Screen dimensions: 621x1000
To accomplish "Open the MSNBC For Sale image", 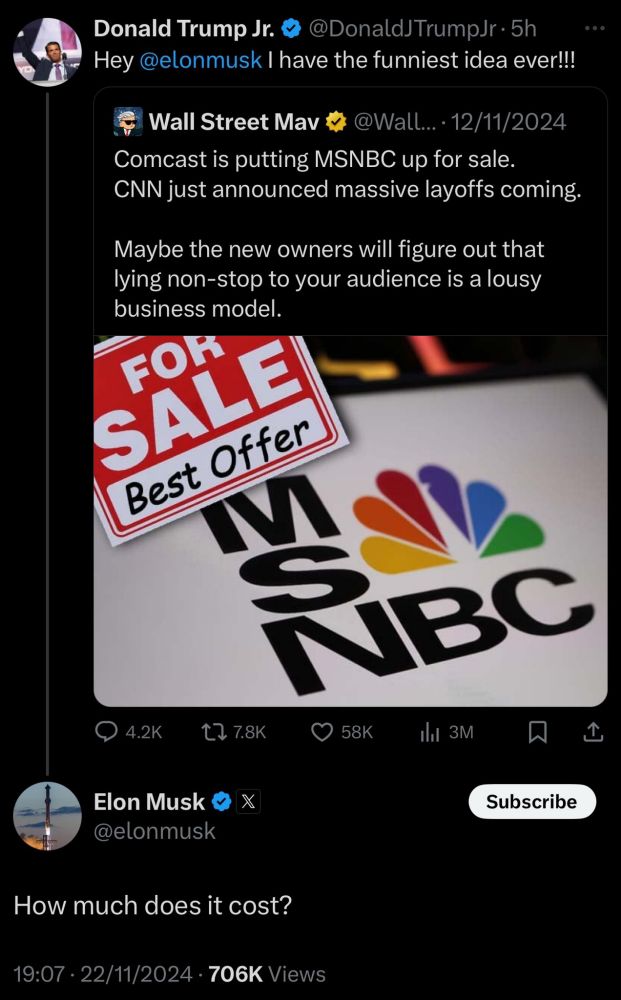I will pyautogui.click(x=350, y=520).
